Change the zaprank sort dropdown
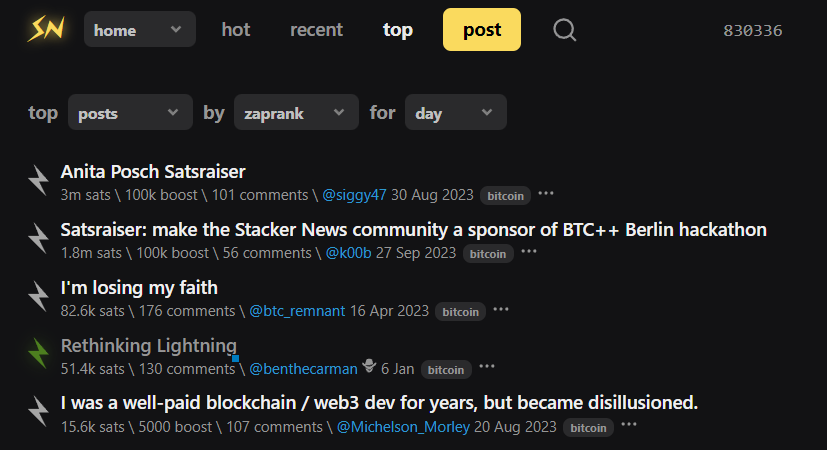This screenshot has height=450, width=827. tap(295, 113)
